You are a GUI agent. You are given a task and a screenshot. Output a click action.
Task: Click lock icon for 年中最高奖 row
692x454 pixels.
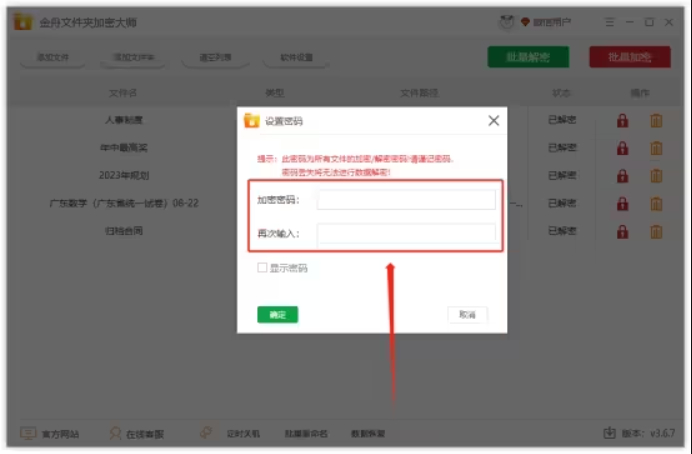622,148
